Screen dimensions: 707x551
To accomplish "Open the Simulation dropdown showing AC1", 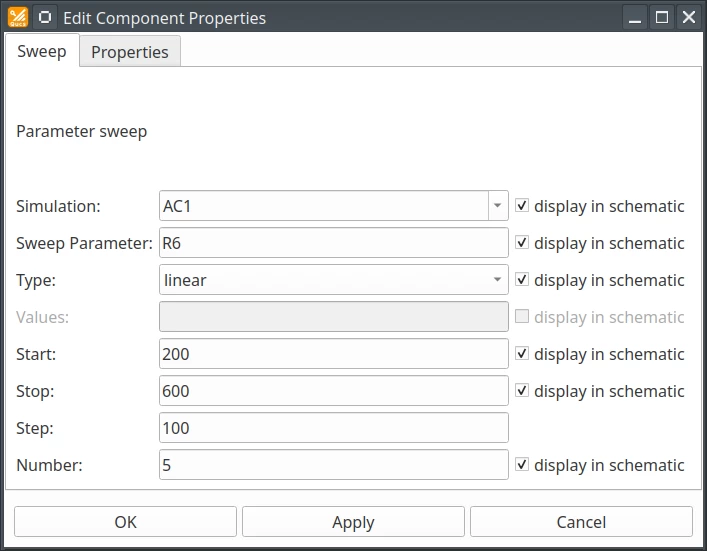I will pos(334,206).
